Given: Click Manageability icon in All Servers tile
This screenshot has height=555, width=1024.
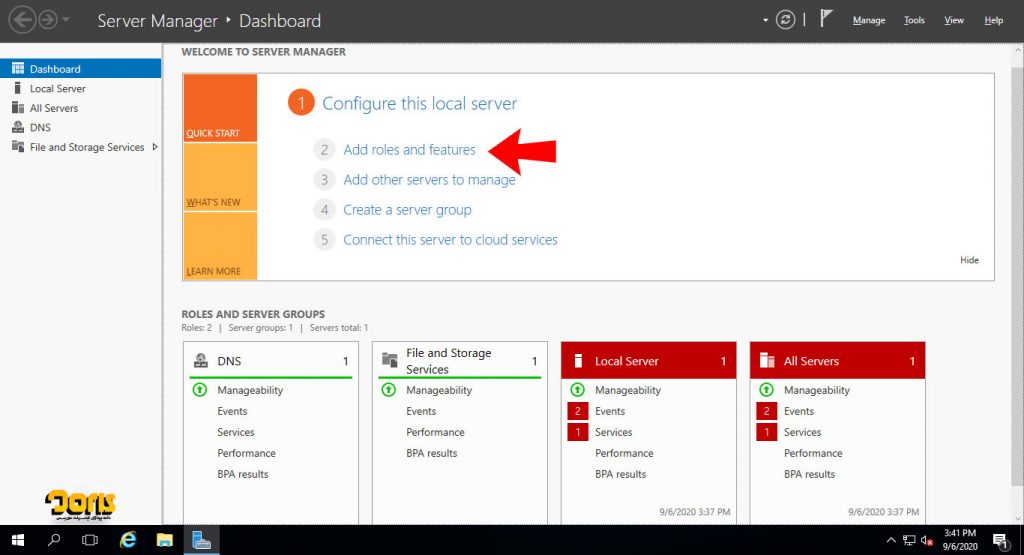Looking at the screenshot, I should click(x=767, y=390).
